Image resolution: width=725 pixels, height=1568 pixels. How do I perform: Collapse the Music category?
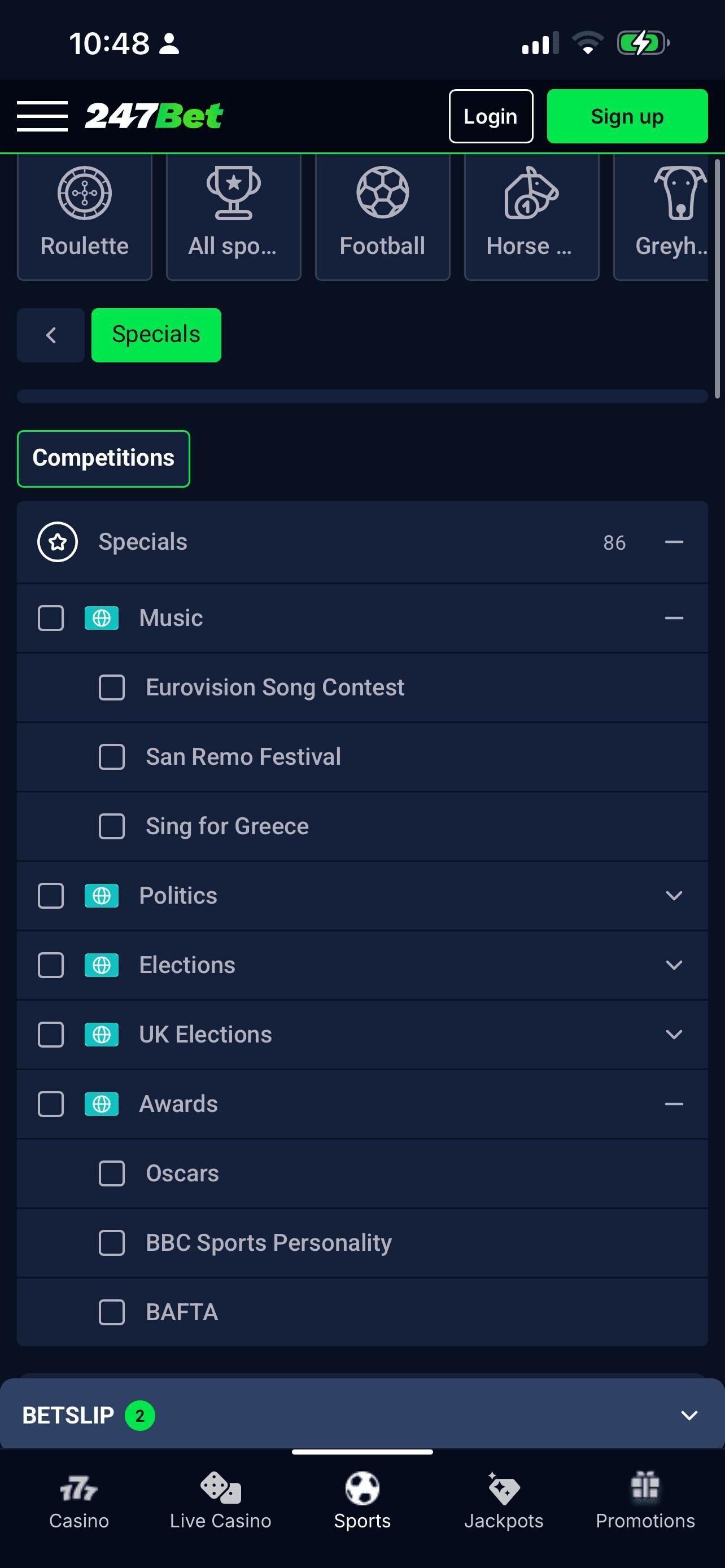tap(673, 618)
